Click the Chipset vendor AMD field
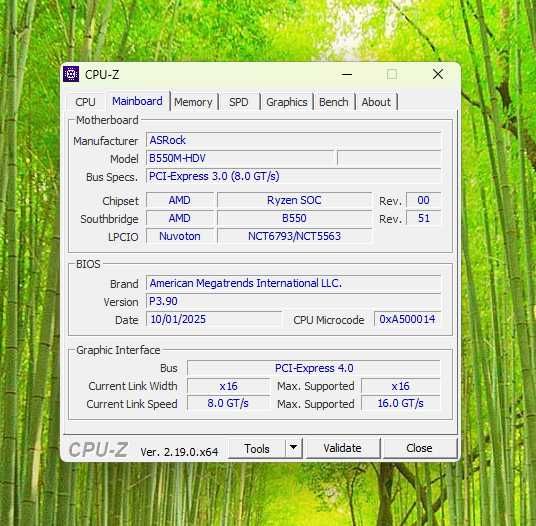 (x=180, y=200)
